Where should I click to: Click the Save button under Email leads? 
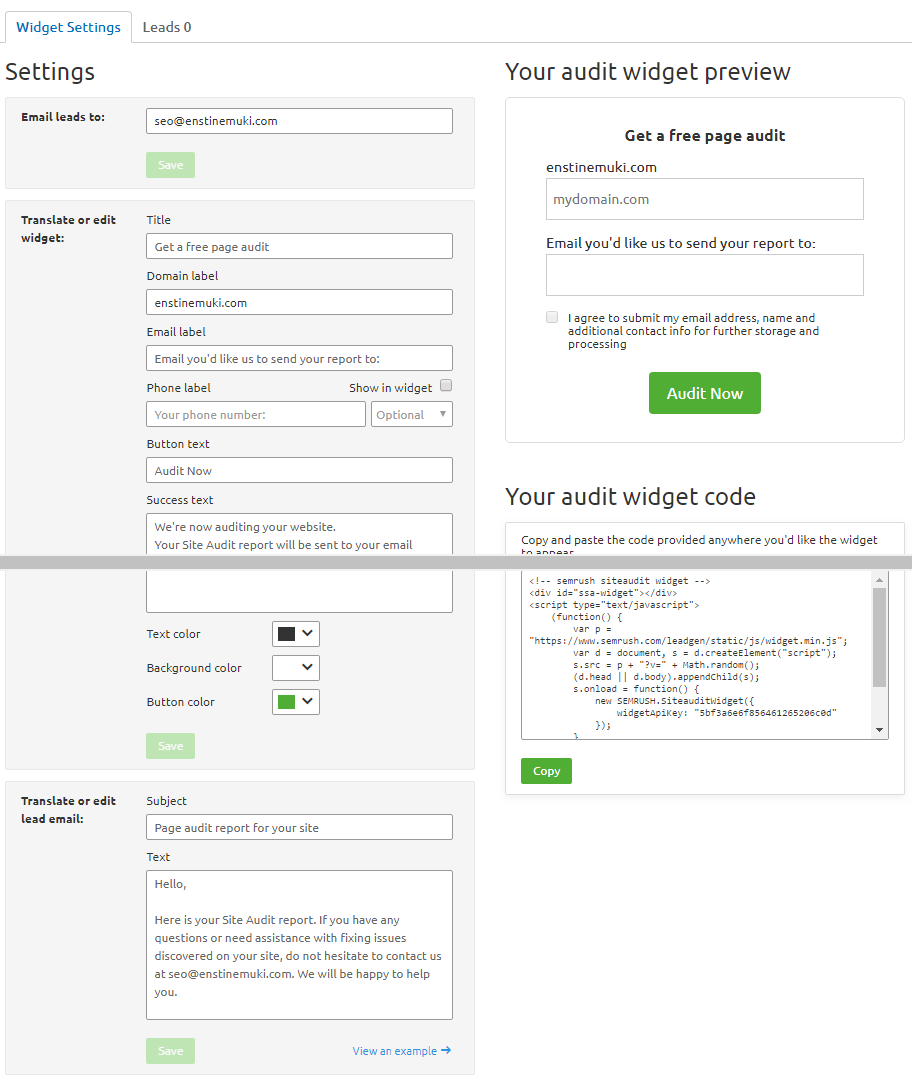[x=170, y=165]
